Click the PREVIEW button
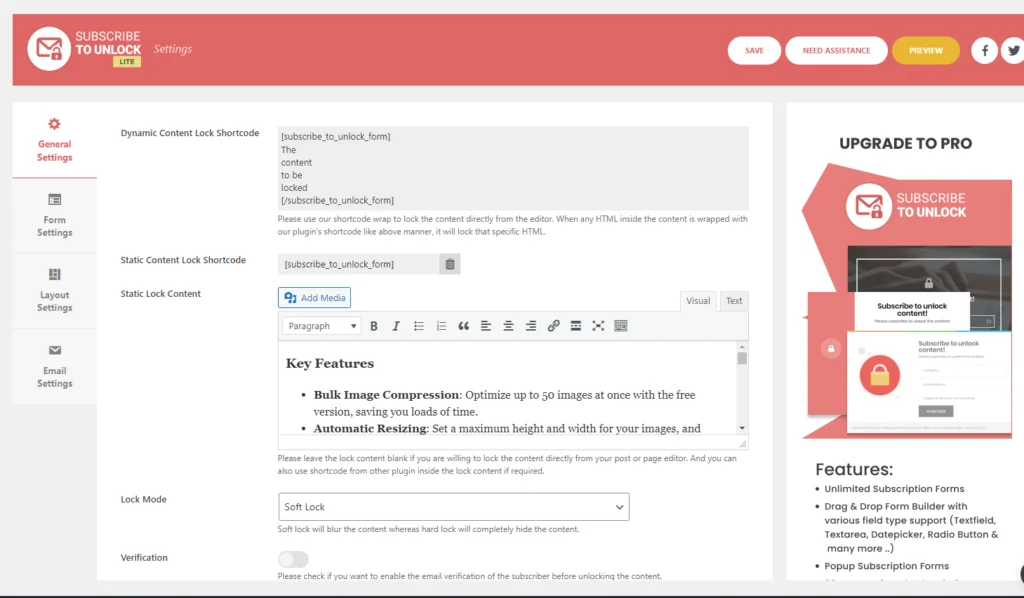Image resolution: width=1024 pixels, height=598 pixels. coord(925,50)
